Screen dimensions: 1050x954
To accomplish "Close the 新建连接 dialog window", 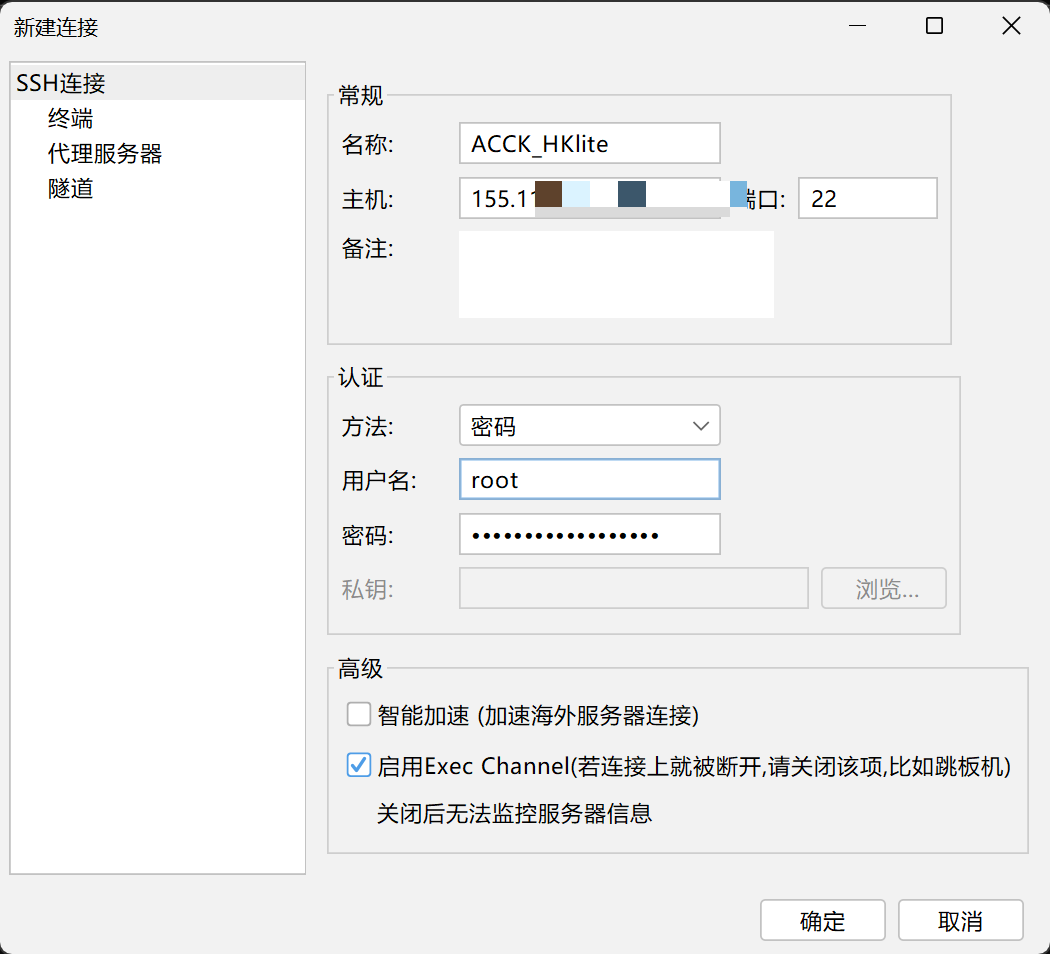I will [1011, 27].
